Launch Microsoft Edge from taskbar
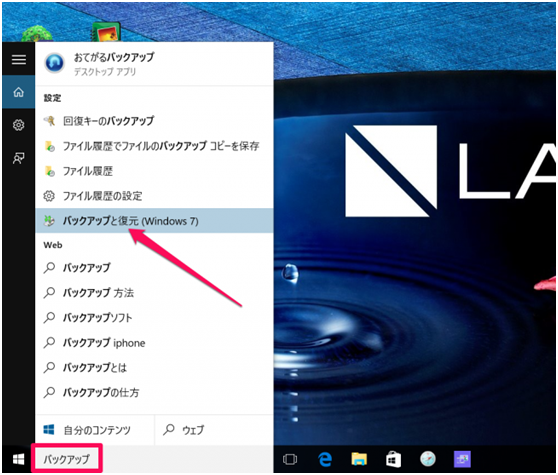 coord(325,459)
